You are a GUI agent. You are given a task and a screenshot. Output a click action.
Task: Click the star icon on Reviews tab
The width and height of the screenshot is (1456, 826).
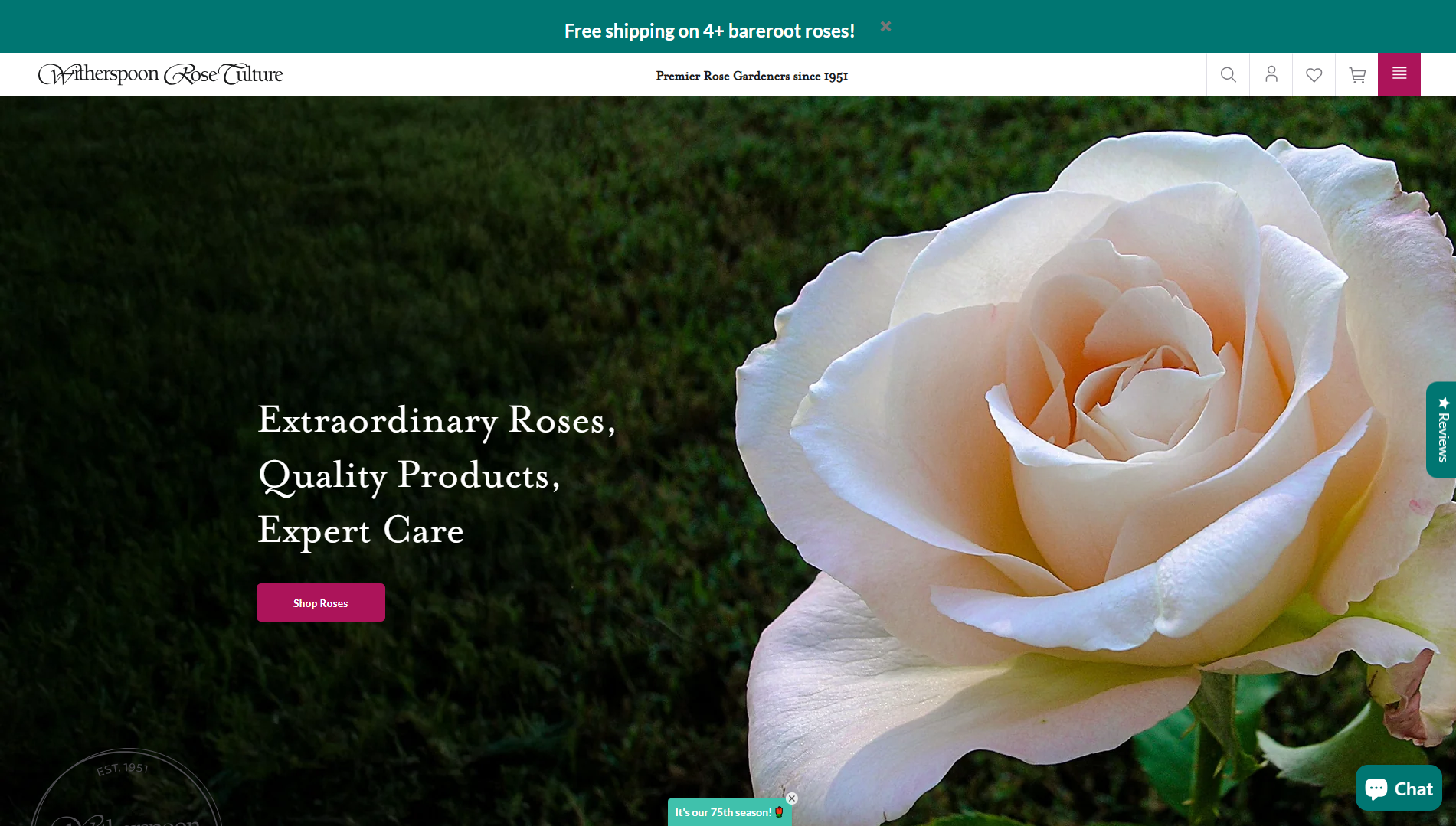point(1444,403)
